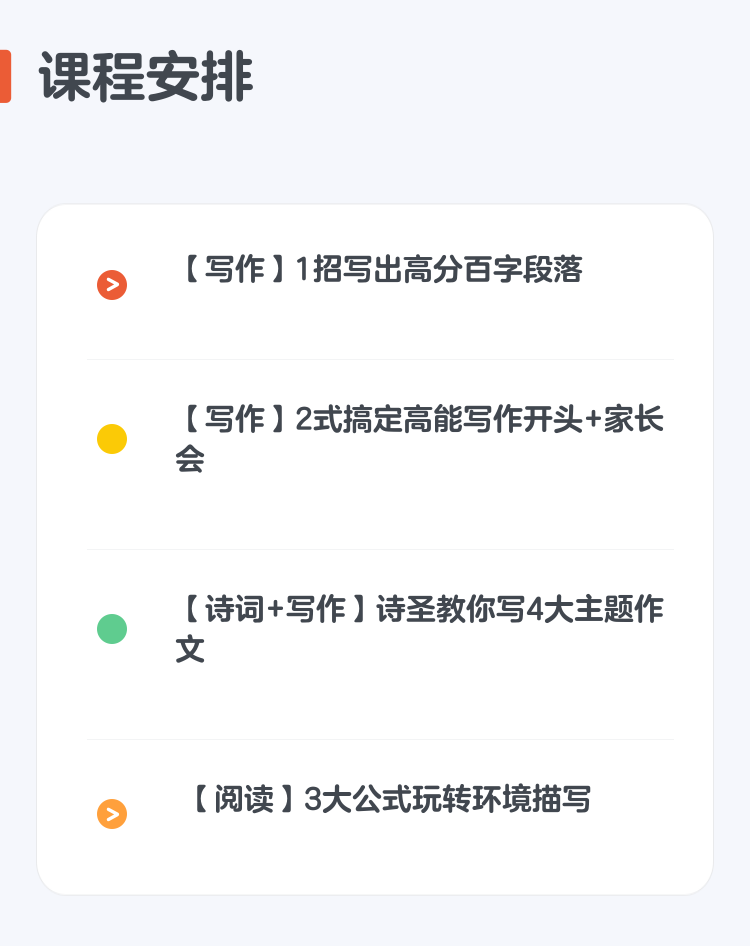The width and height of the screenshot is (750, 946).
Task: Click the 【写作】 tag of first lesson
Action: click(x=234, y=269)
